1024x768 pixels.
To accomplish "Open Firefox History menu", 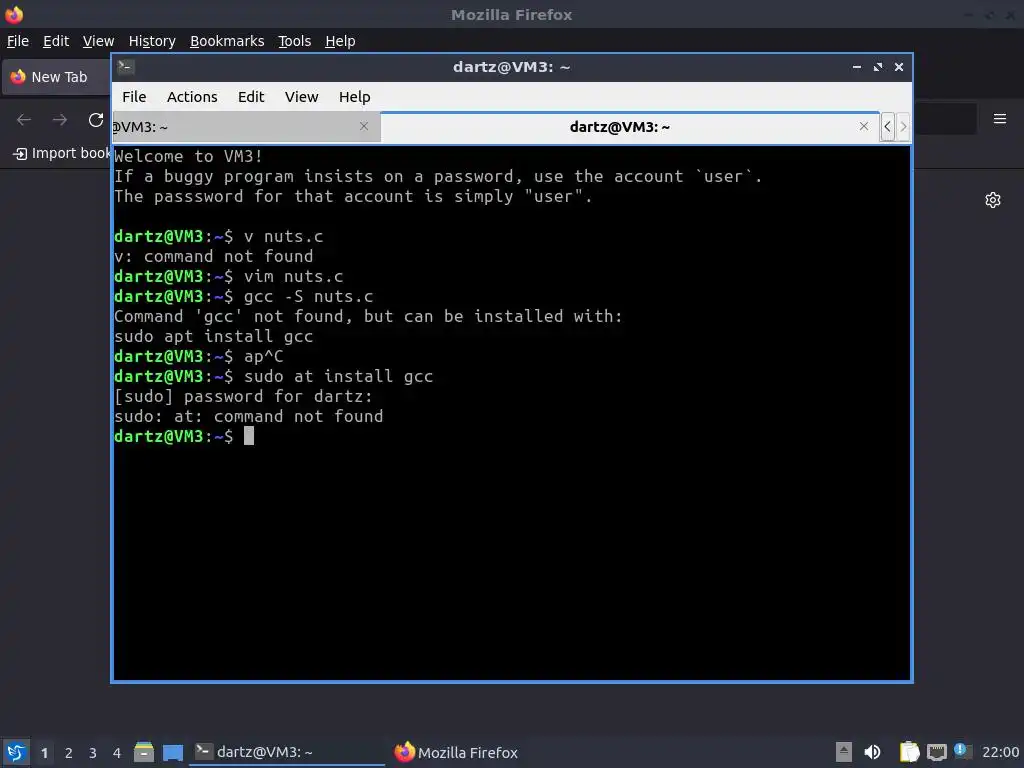I will click(152, 41).
